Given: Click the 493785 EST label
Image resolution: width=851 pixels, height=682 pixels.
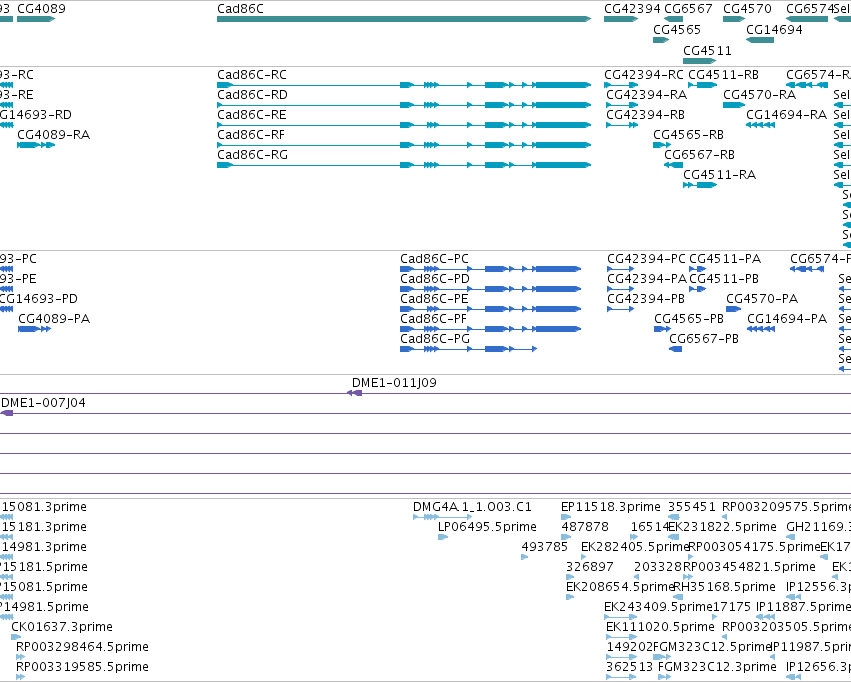Looking at the screenshot, I should [x=544, y=547].
